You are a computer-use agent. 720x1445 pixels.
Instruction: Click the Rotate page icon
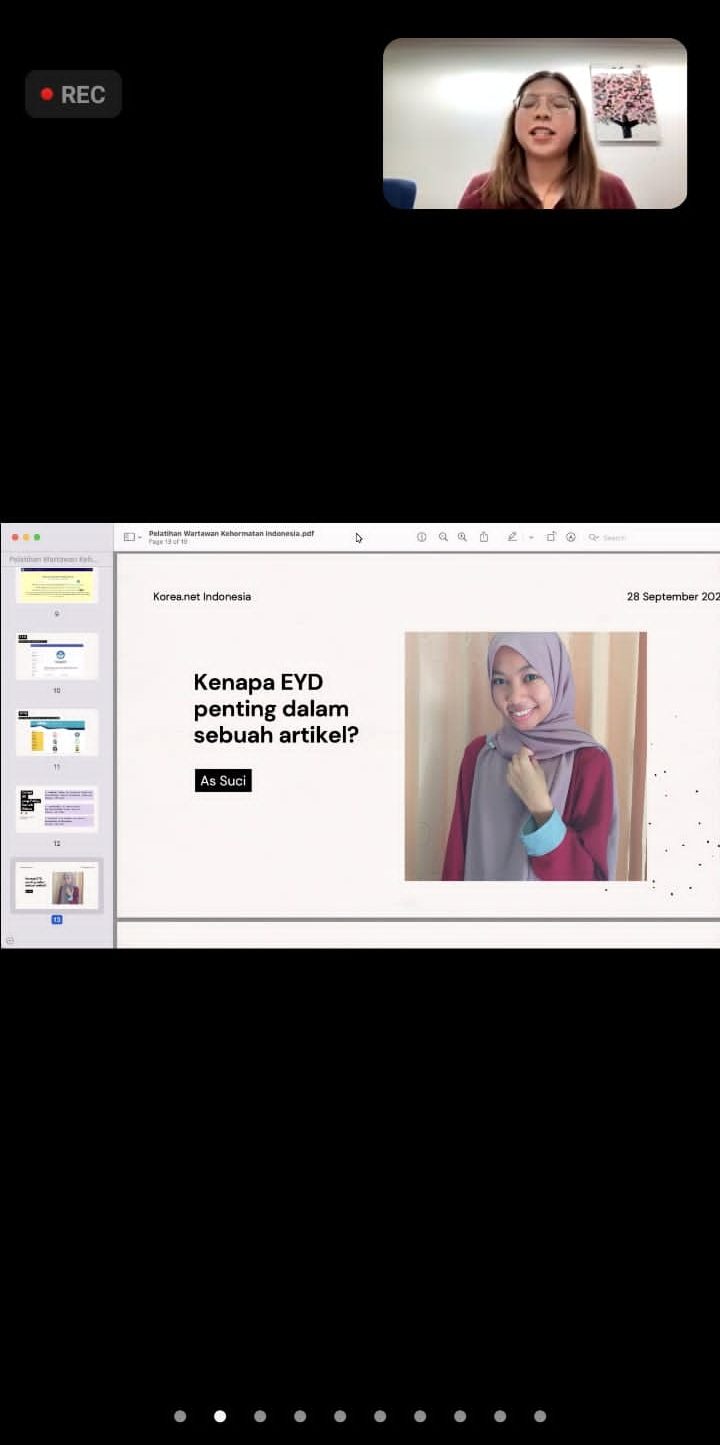[x=551, y=537]
